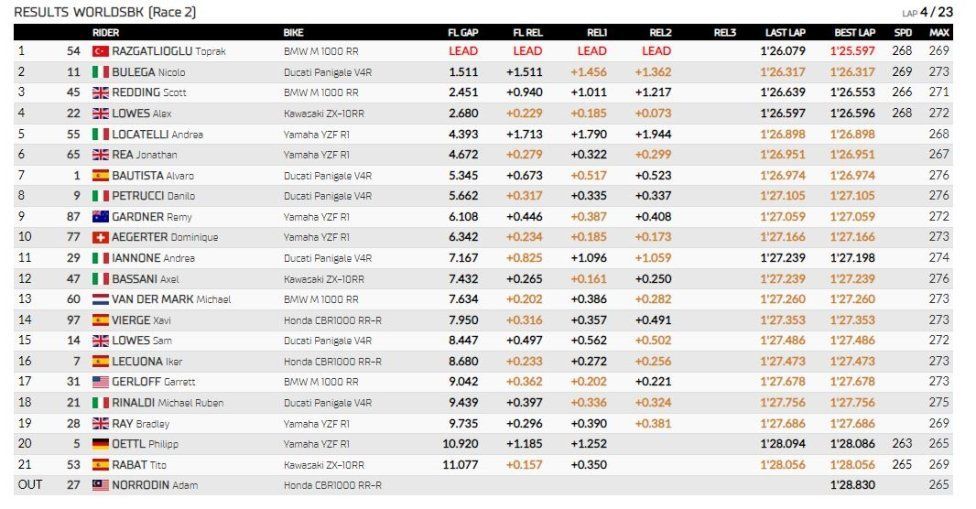
Task: Click FL GAP value 11.077
Action: click(460, 464)
